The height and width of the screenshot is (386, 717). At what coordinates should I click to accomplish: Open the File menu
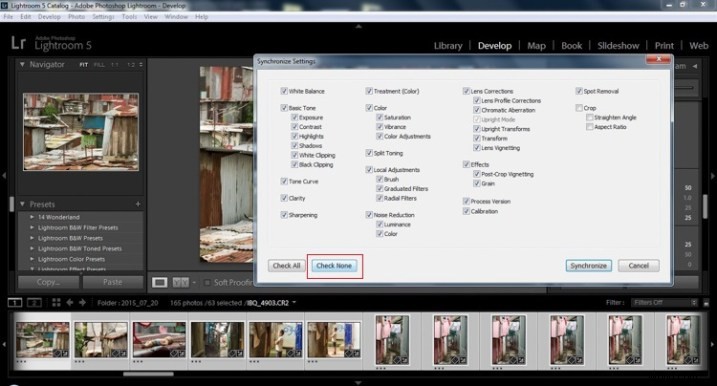(8, 16)
